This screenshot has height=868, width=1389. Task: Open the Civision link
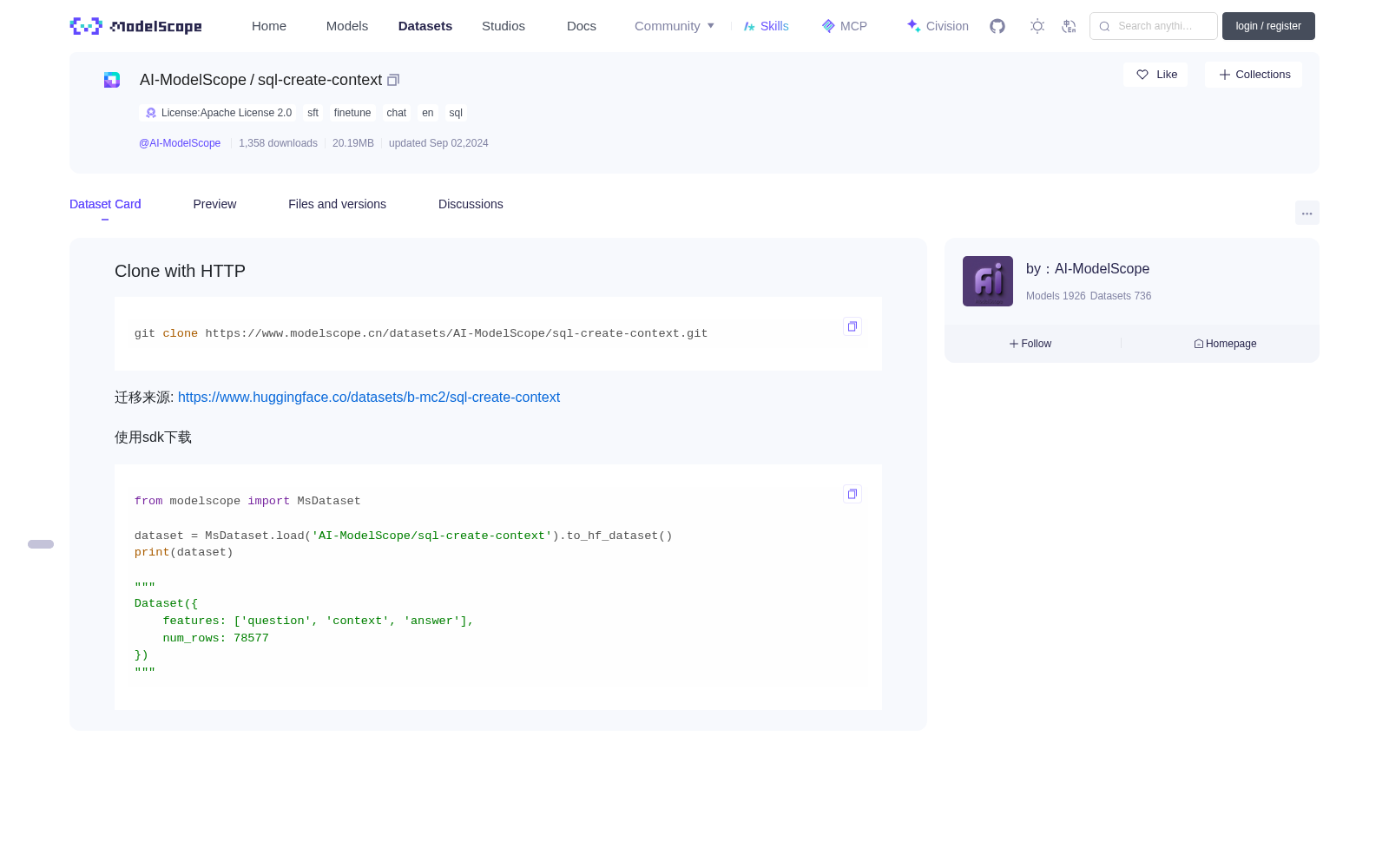click(938, 26)
